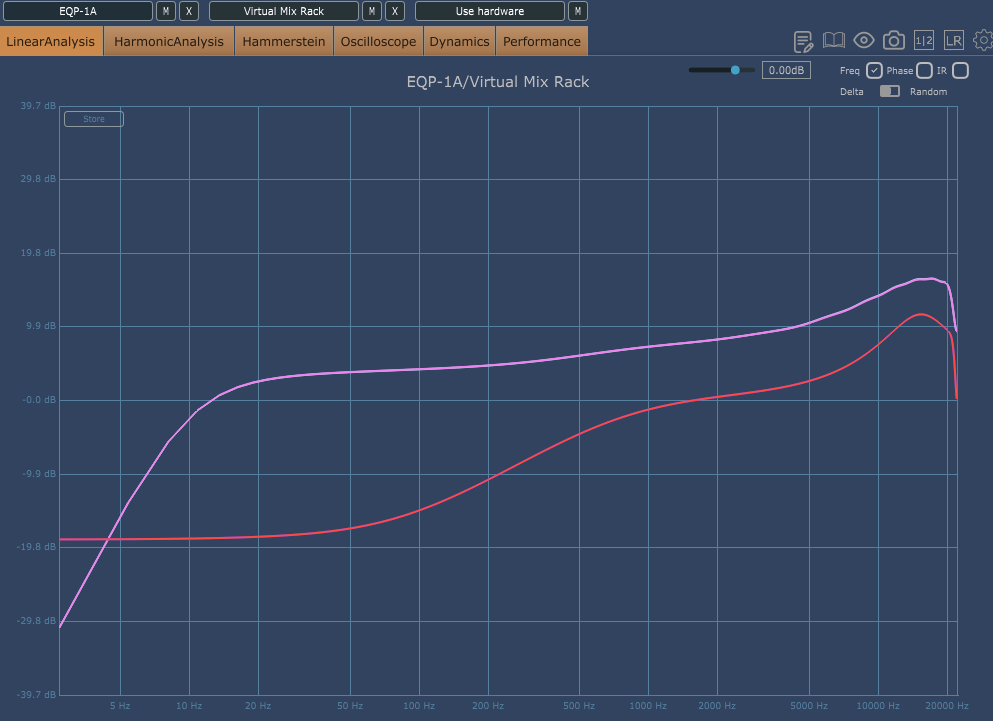Remove EQP-1A using its X button
The height and width of the screenshot is (721, 993).
click(188, 11)
